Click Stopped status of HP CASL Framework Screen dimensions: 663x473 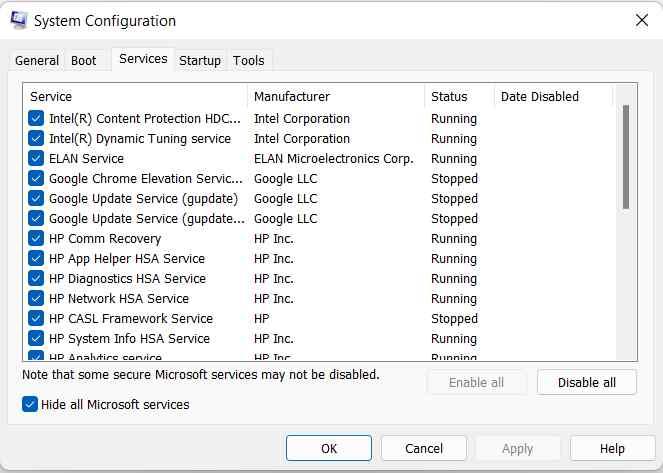(455, 319)
